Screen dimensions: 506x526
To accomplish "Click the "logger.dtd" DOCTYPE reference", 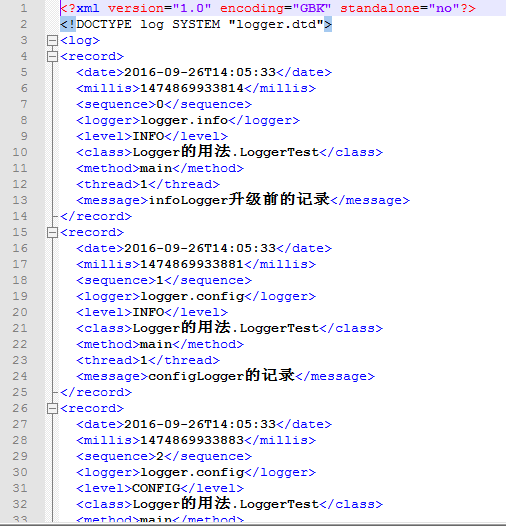I will pyautogui.click(x=276, y=24).
